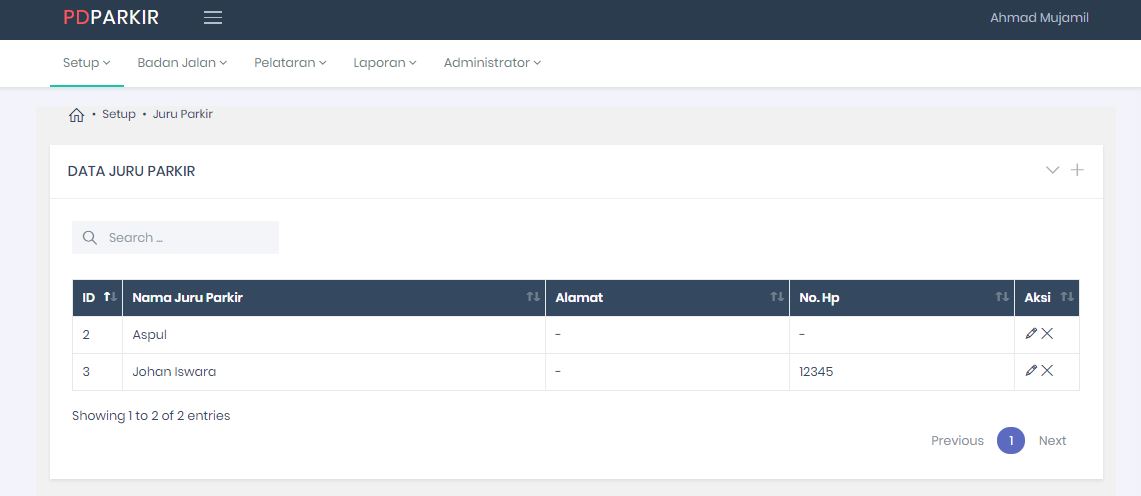Edit the Johan Iswara row pencil icon
This screenshot has height=496, width=1141.
[1031, 371]
